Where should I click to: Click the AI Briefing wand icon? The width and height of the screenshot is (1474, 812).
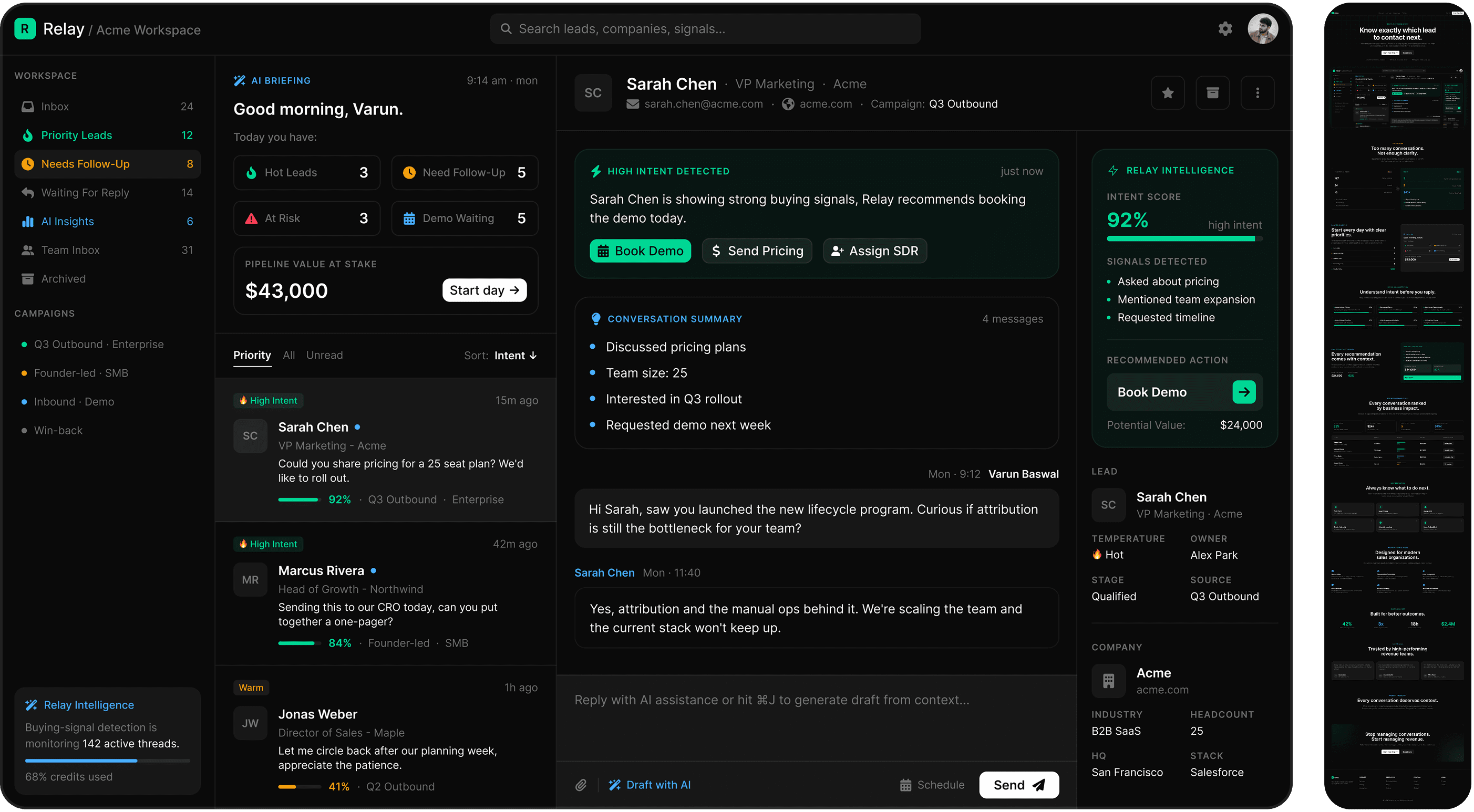point(239,81)
